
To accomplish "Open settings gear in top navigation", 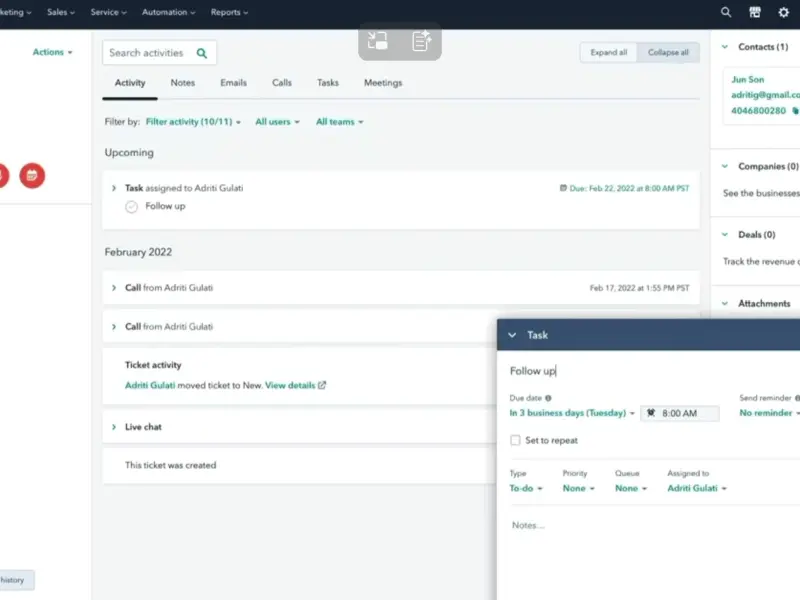I will 784,12.
